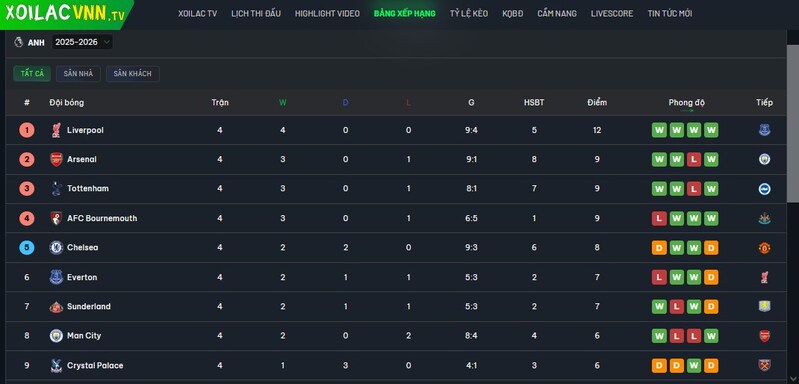The image size is (799, 384).
Task: Open Bournemouth's next opponent Newcastle crest
Action: [x=764, y=218]
